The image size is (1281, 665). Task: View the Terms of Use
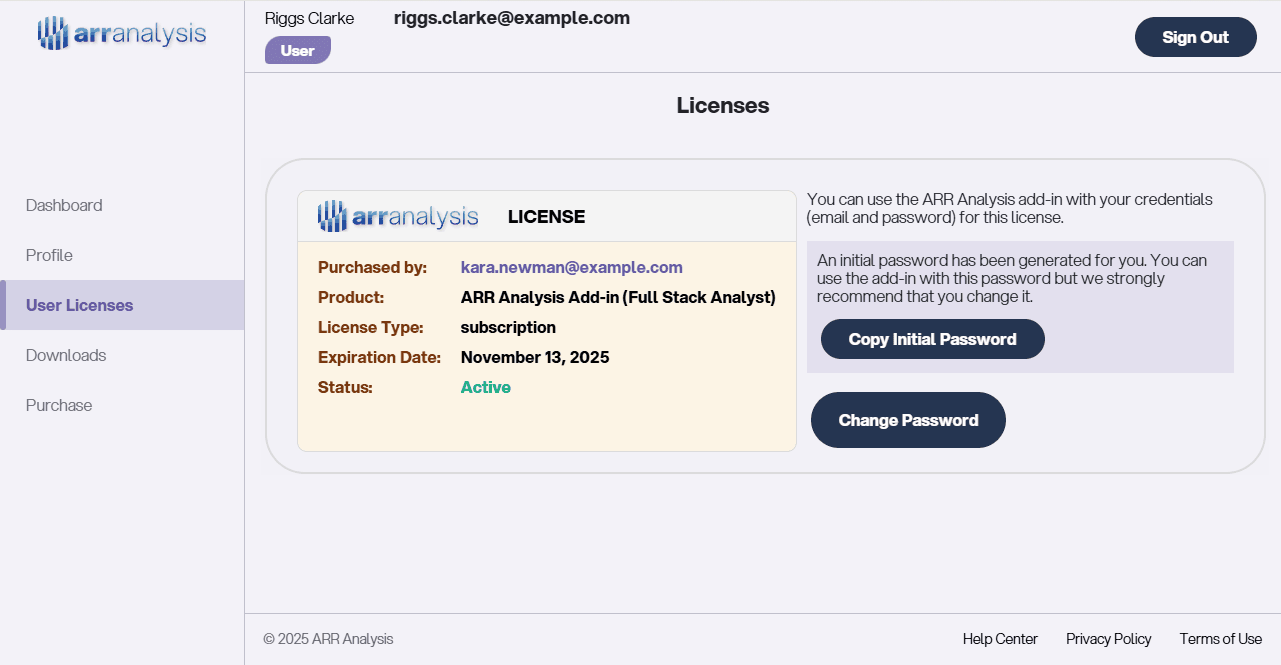tap(1220, 638)
